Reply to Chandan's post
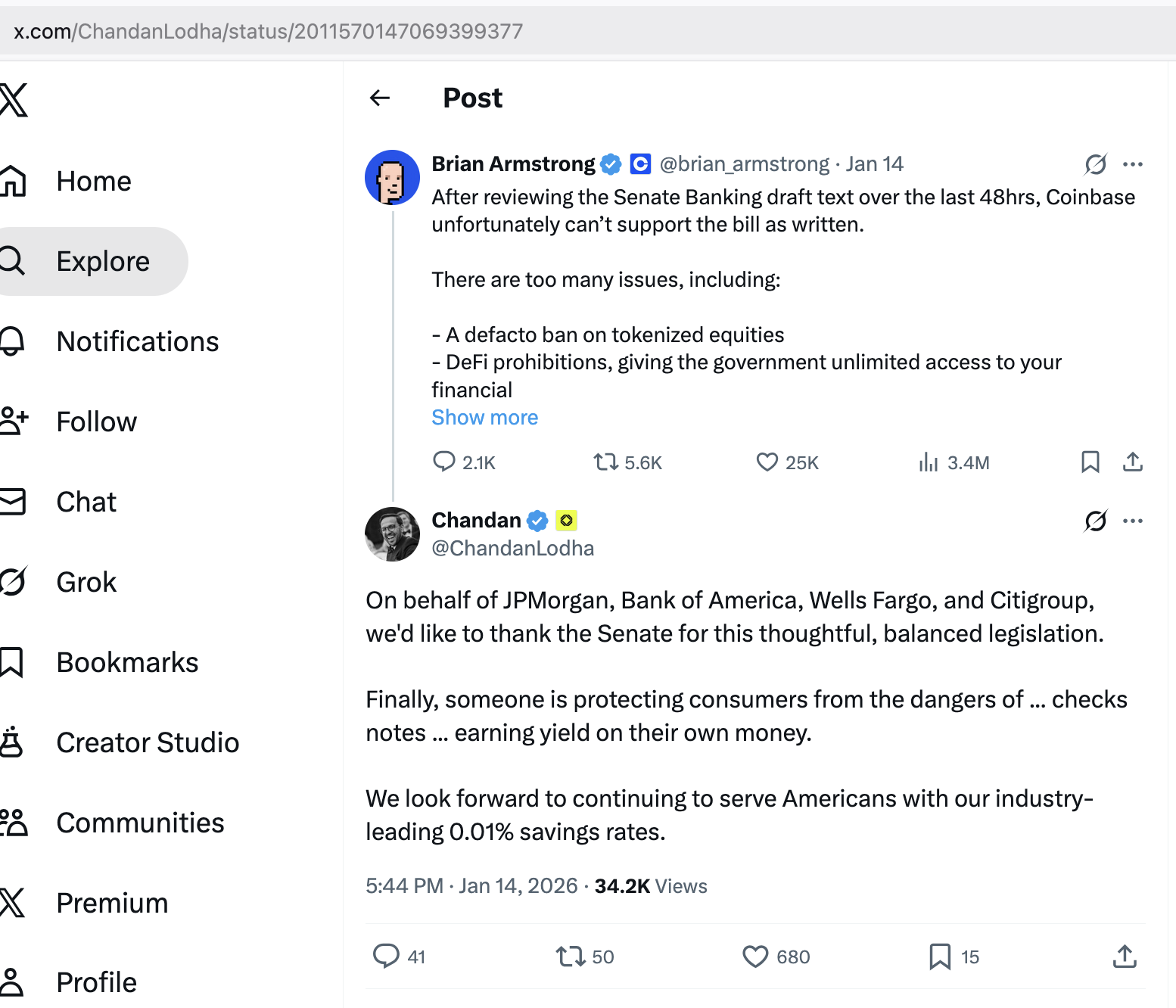Image resolution: width=1176 pixels, height=1008 pixels. pyautogui.click(x=386, y=957)
